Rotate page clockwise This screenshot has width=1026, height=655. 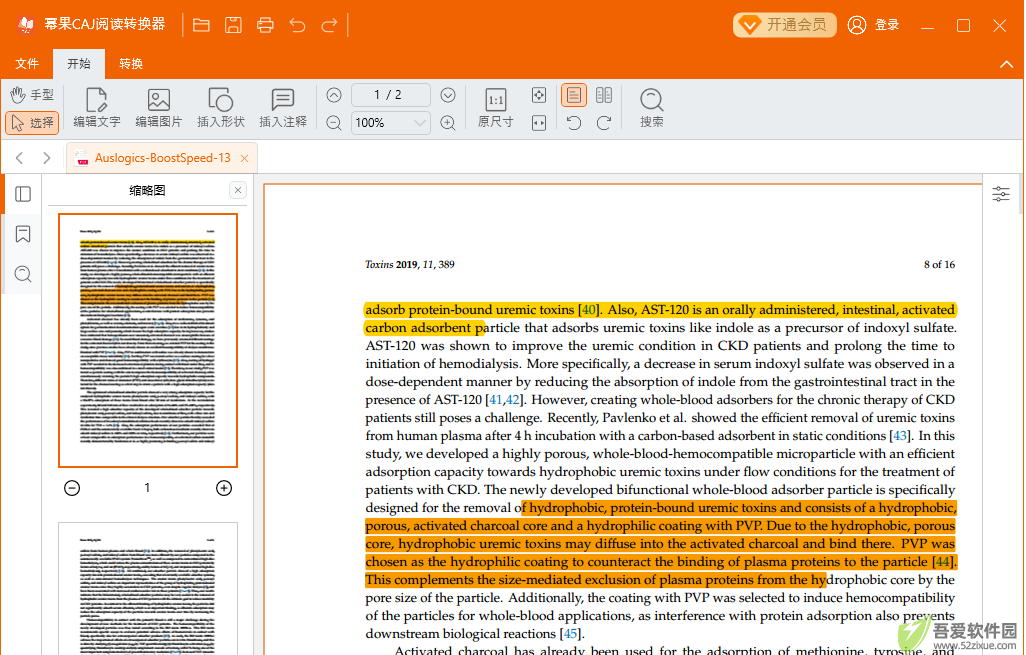click(604, 122)
